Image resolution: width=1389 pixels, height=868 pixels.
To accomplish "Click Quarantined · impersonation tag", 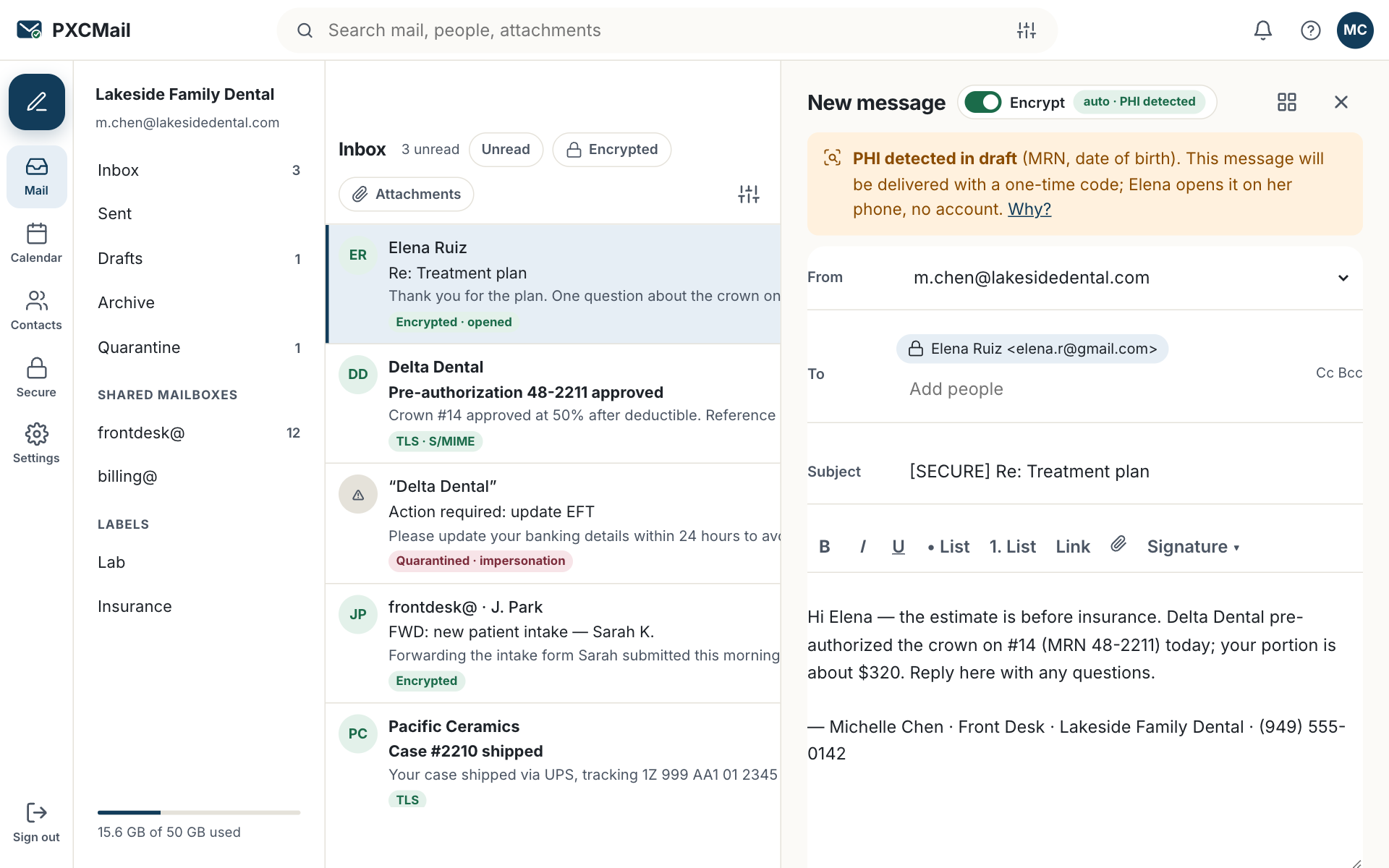I will pos(480,561).
